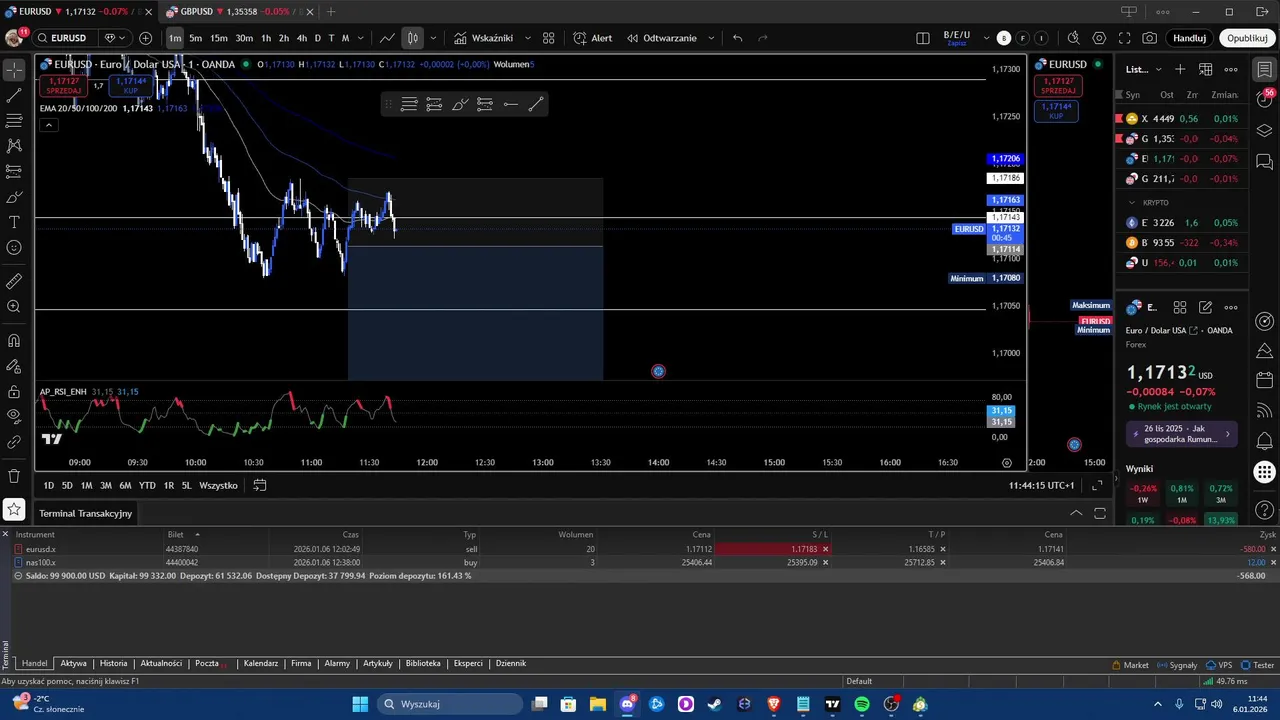
Task: Open the Fibonacci tools in left sidebar
Action: tap(14, 121)
